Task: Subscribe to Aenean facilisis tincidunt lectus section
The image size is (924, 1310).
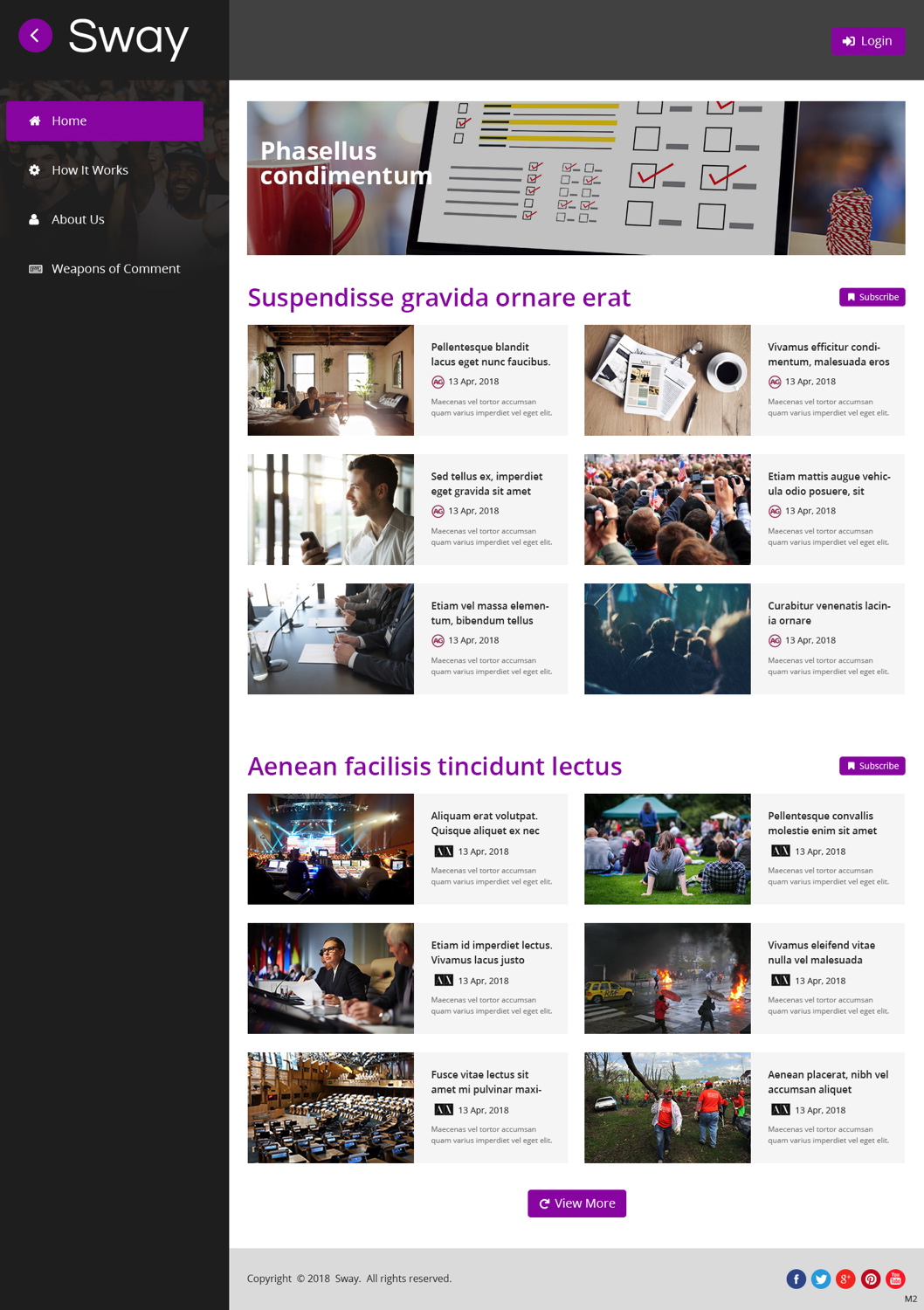Action: pyautogui.click(x=872, y=766)
